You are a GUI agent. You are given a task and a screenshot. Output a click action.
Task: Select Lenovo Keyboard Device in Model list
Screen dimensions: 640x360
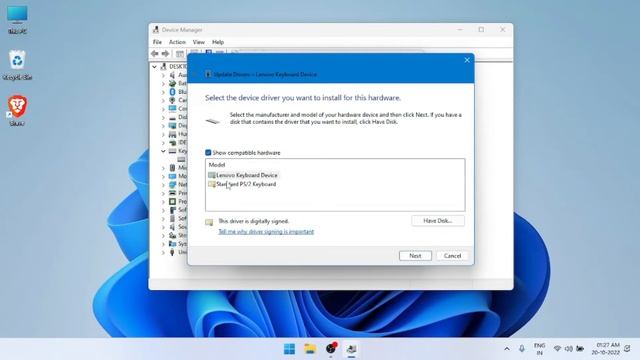pos(243,175)
